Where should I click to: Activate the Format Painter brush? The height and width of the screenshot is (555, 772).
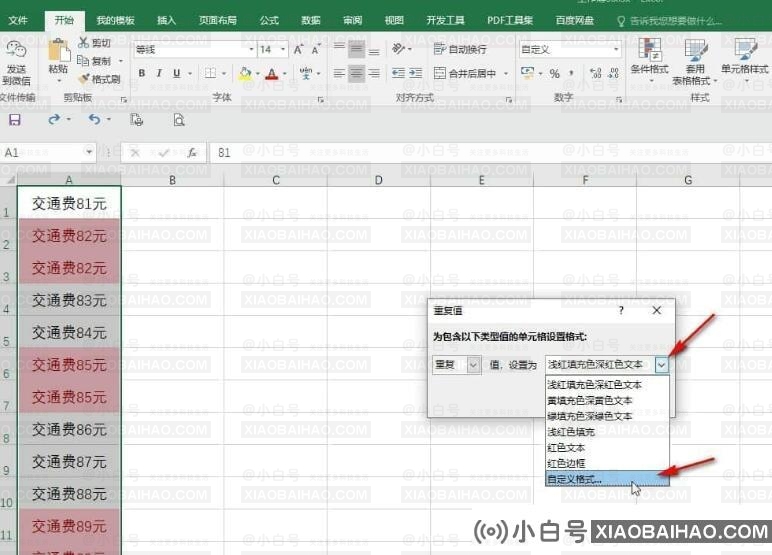84,78
